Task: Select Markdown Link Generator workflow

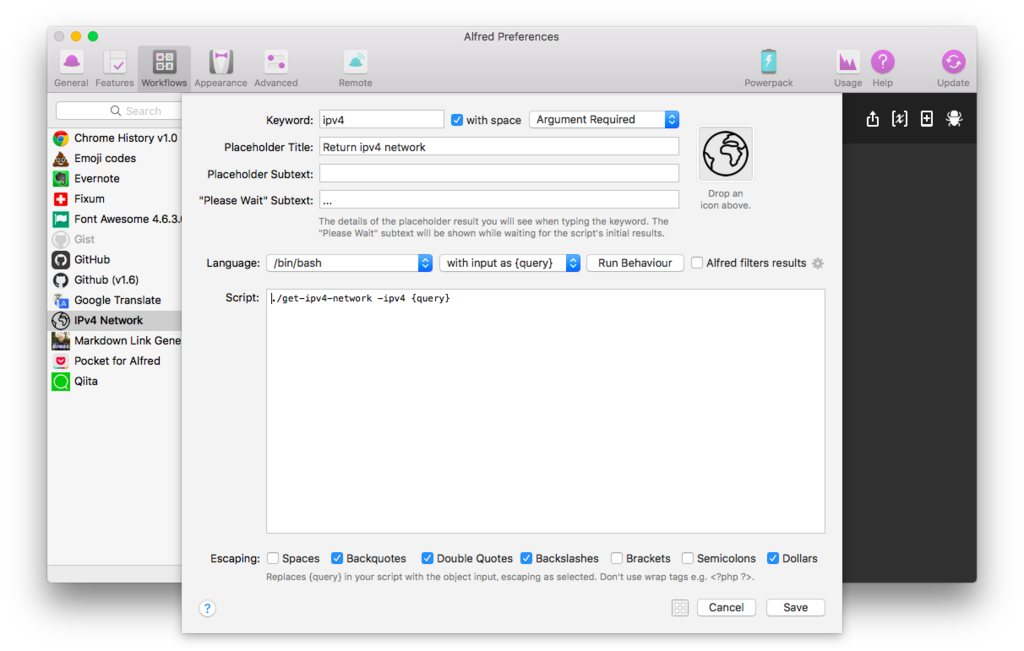Action: pyautogui.click(x=115, y=340)
